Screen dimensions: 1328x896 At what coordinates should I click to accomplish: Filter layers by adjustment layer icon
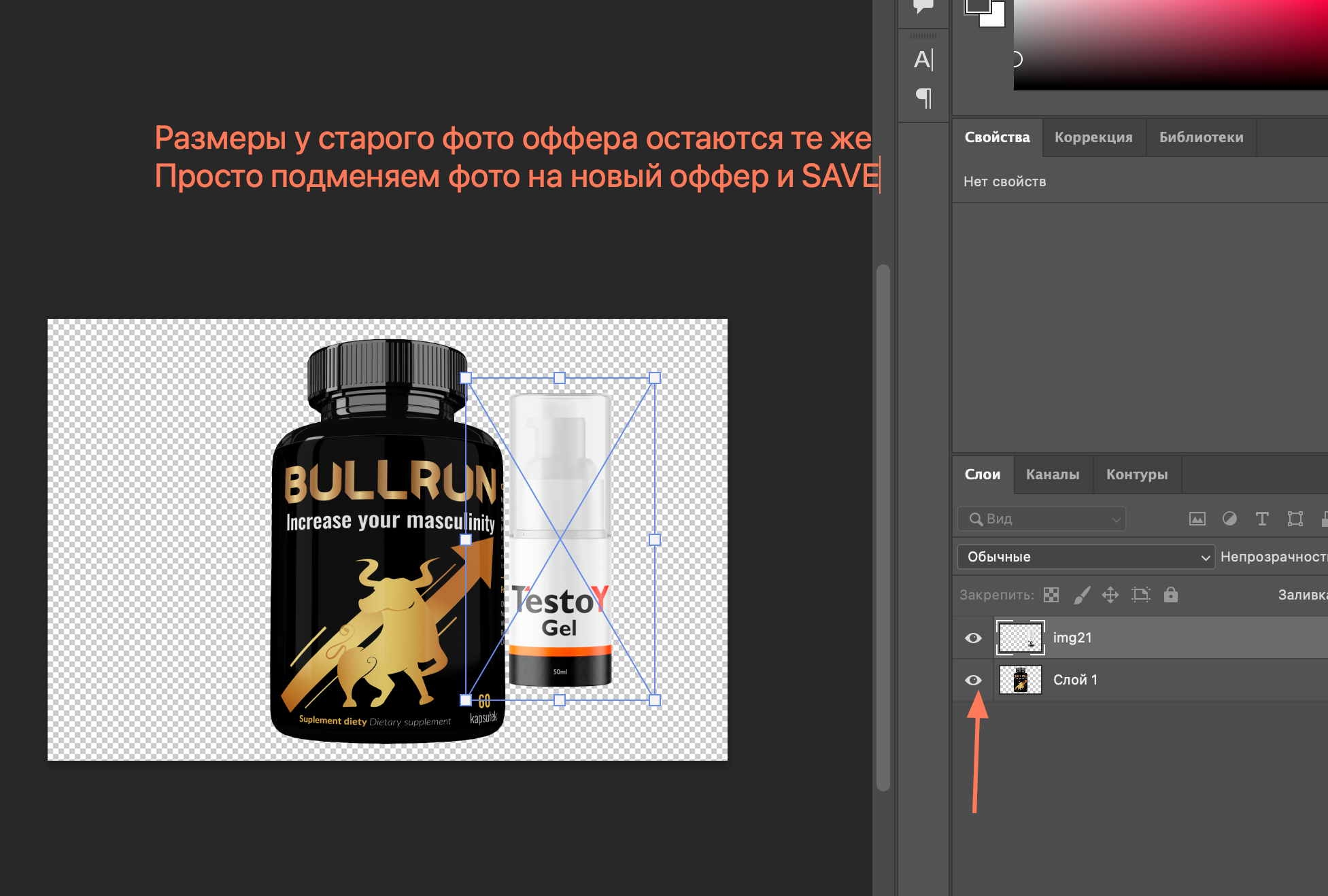pyautogui.click(x=1229, y=519)
